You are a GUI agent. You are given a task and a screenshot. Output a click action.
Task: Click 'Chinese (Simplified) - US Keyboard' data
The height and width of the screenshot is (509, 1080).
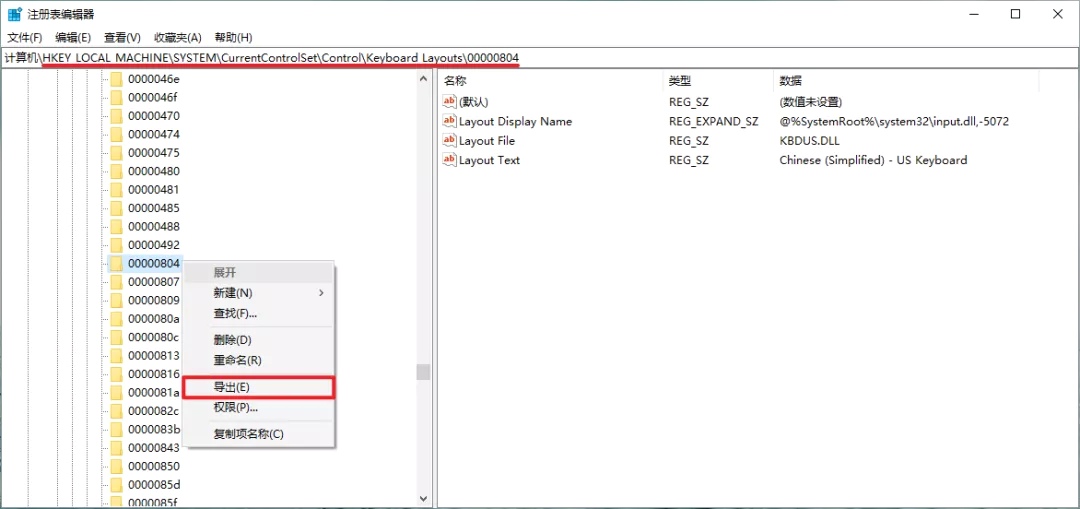[x=873, y=160]
